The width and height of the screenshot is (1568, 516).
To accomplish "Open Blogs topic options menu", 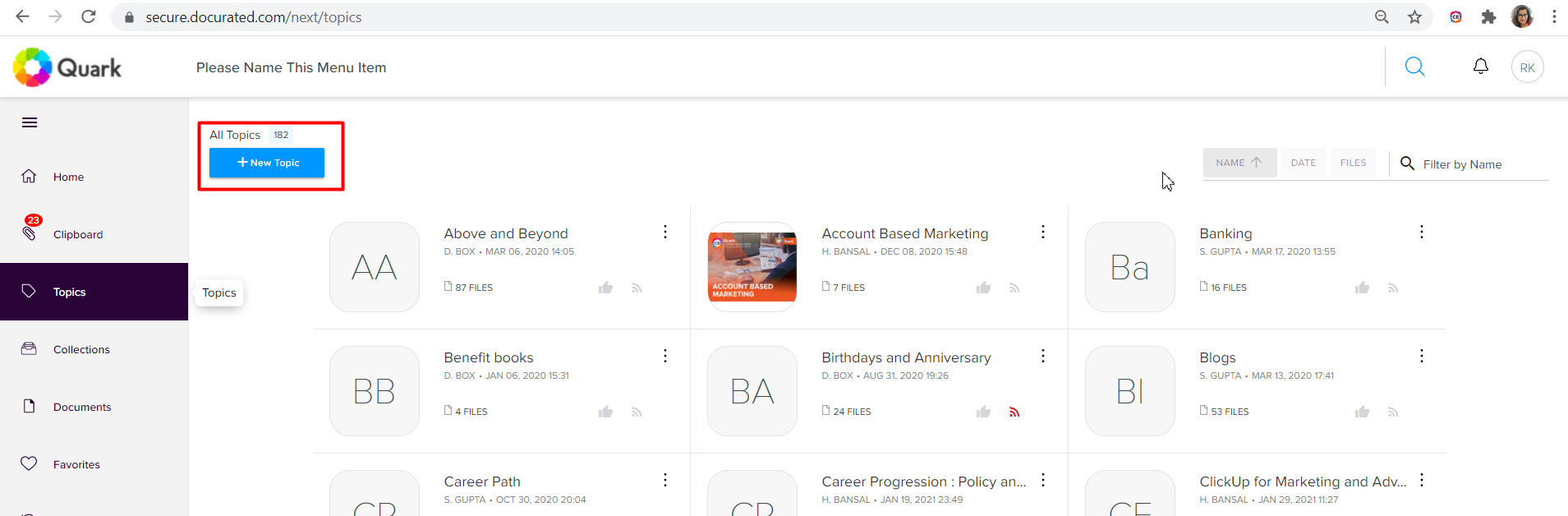I will [x=1422, y=357].
